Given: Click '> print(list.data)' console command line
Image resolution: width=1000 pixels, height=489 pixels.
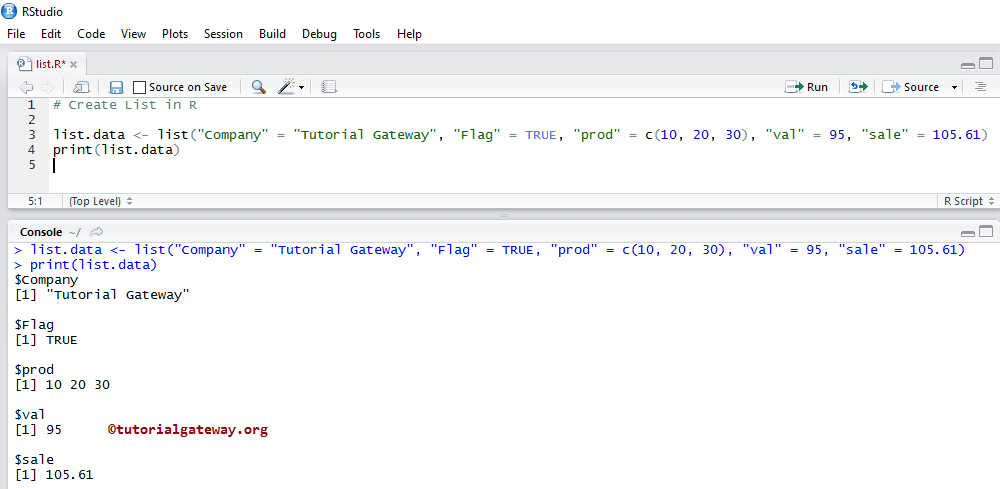Looking at the screenshot, I should [x=85, y=265].
